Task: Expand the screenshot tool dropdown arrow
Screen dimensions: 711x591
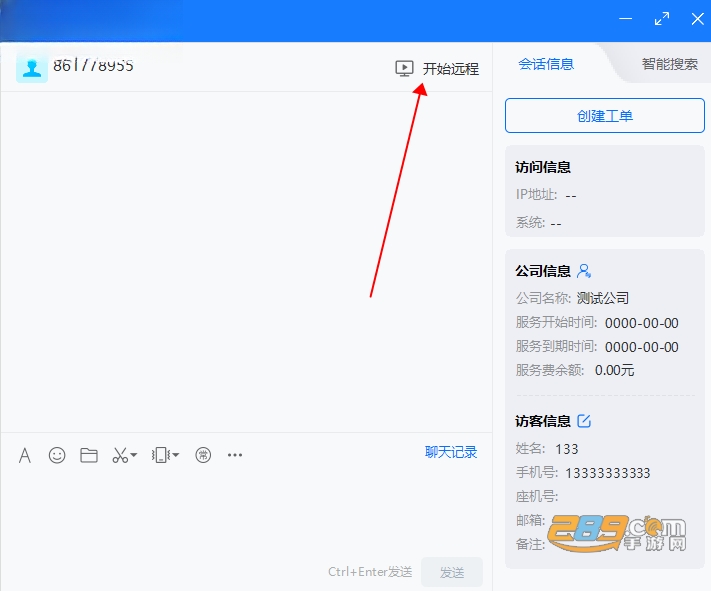Action: [x=134, y=454]
